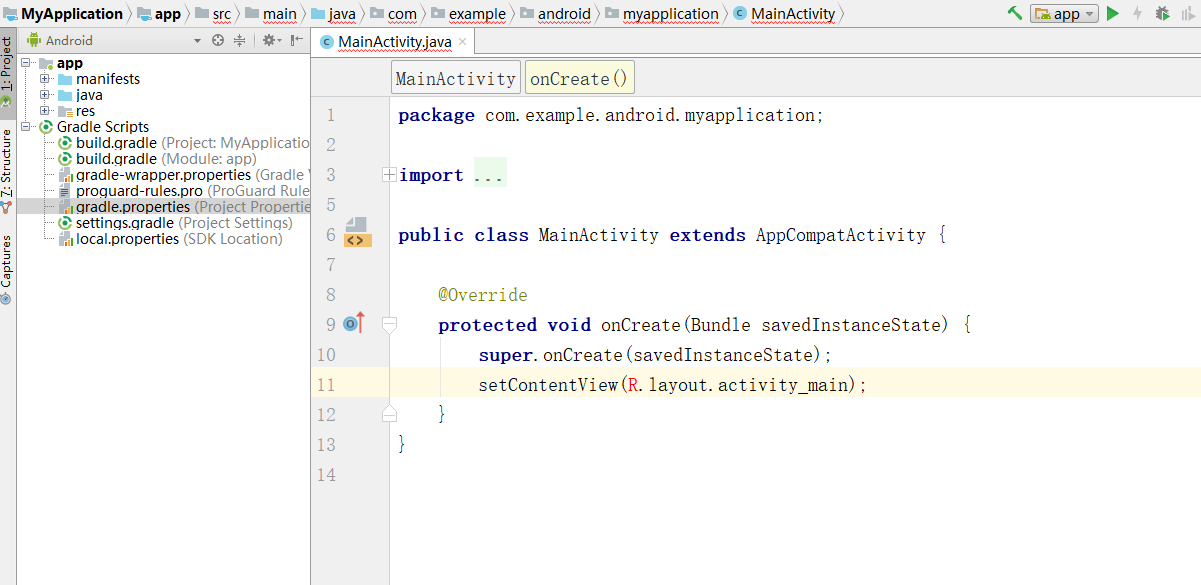
Task: Hide the Project panel with the hide icon
Action: click(x=297, y=40)
